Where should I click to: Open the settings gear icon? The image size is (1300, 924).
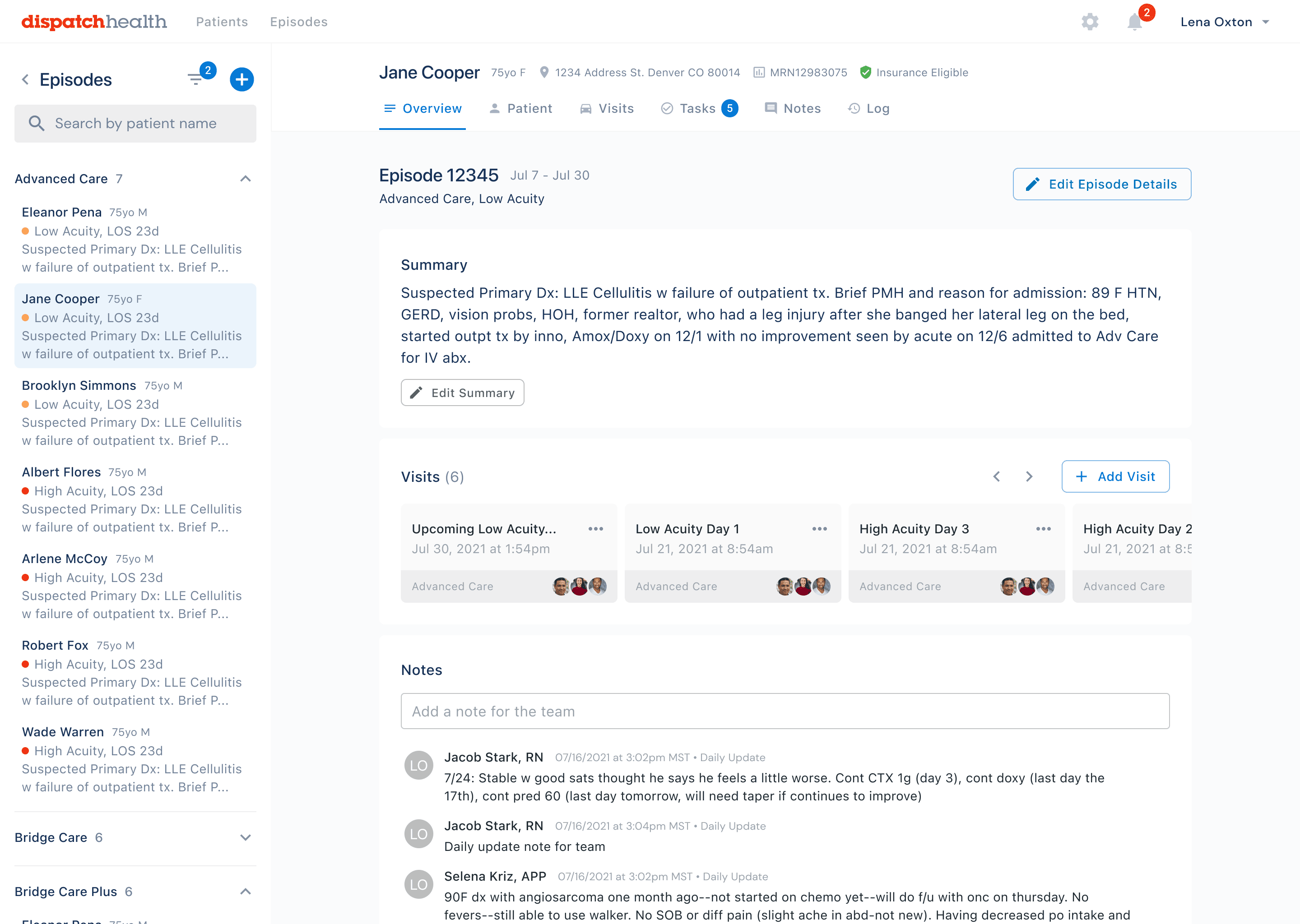coord(1089,22)
